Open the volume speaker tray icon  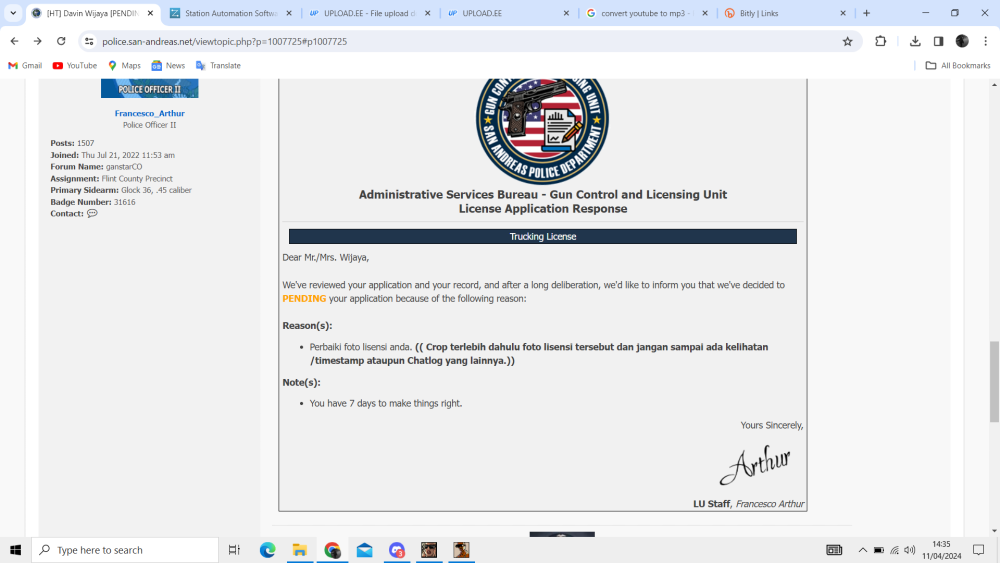tap(910, 550)
